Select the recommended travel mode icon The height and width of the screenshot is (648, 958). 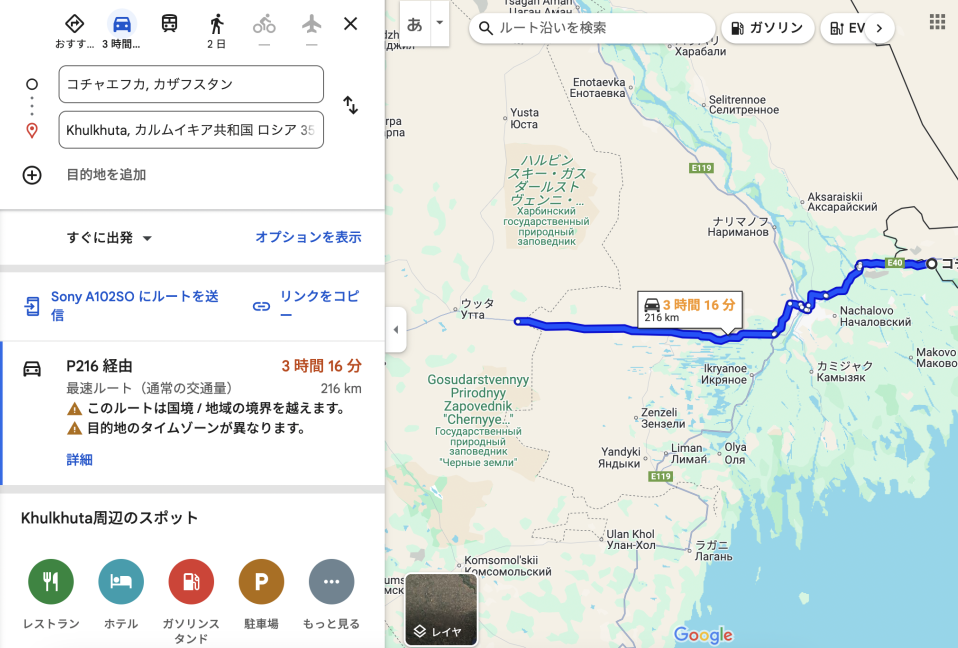pyautogui.click(x=75, y=24)
